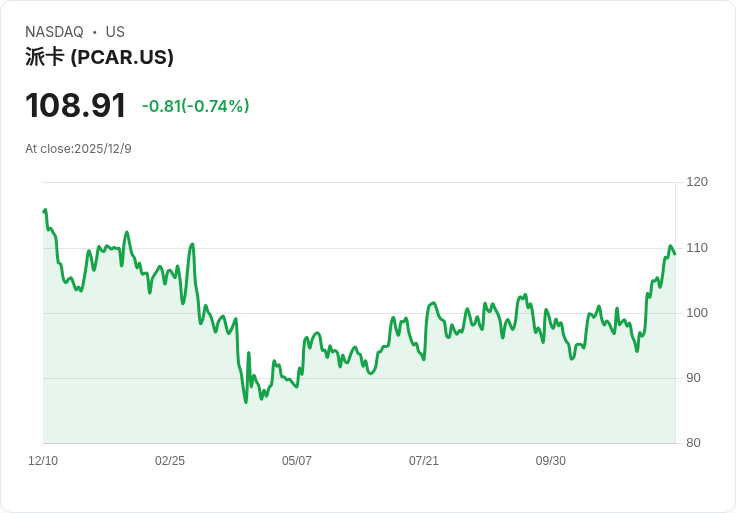Click the 120 price axis label

(x=697, y=182)
